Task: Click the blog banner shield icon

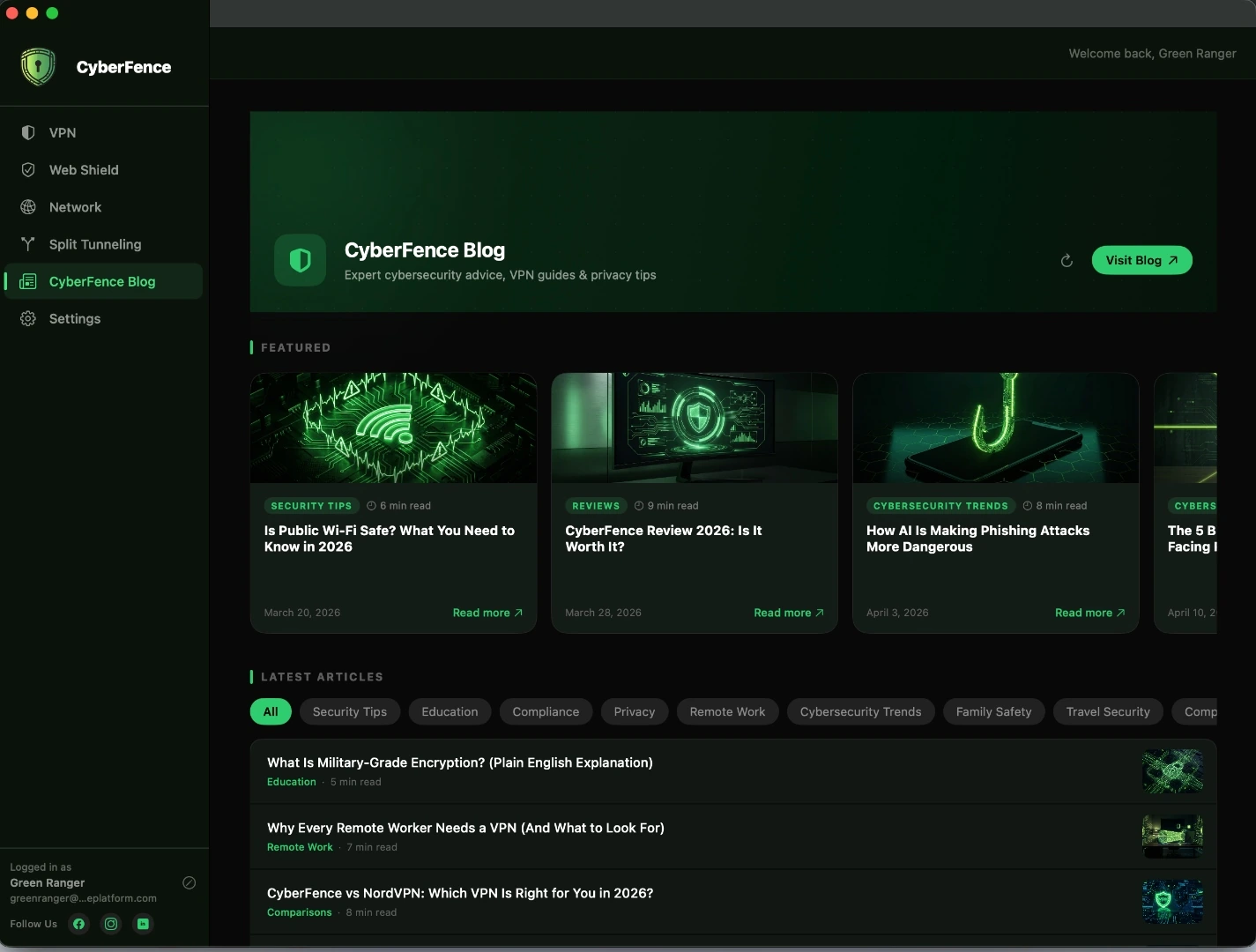Action: [x=301, y=260]
